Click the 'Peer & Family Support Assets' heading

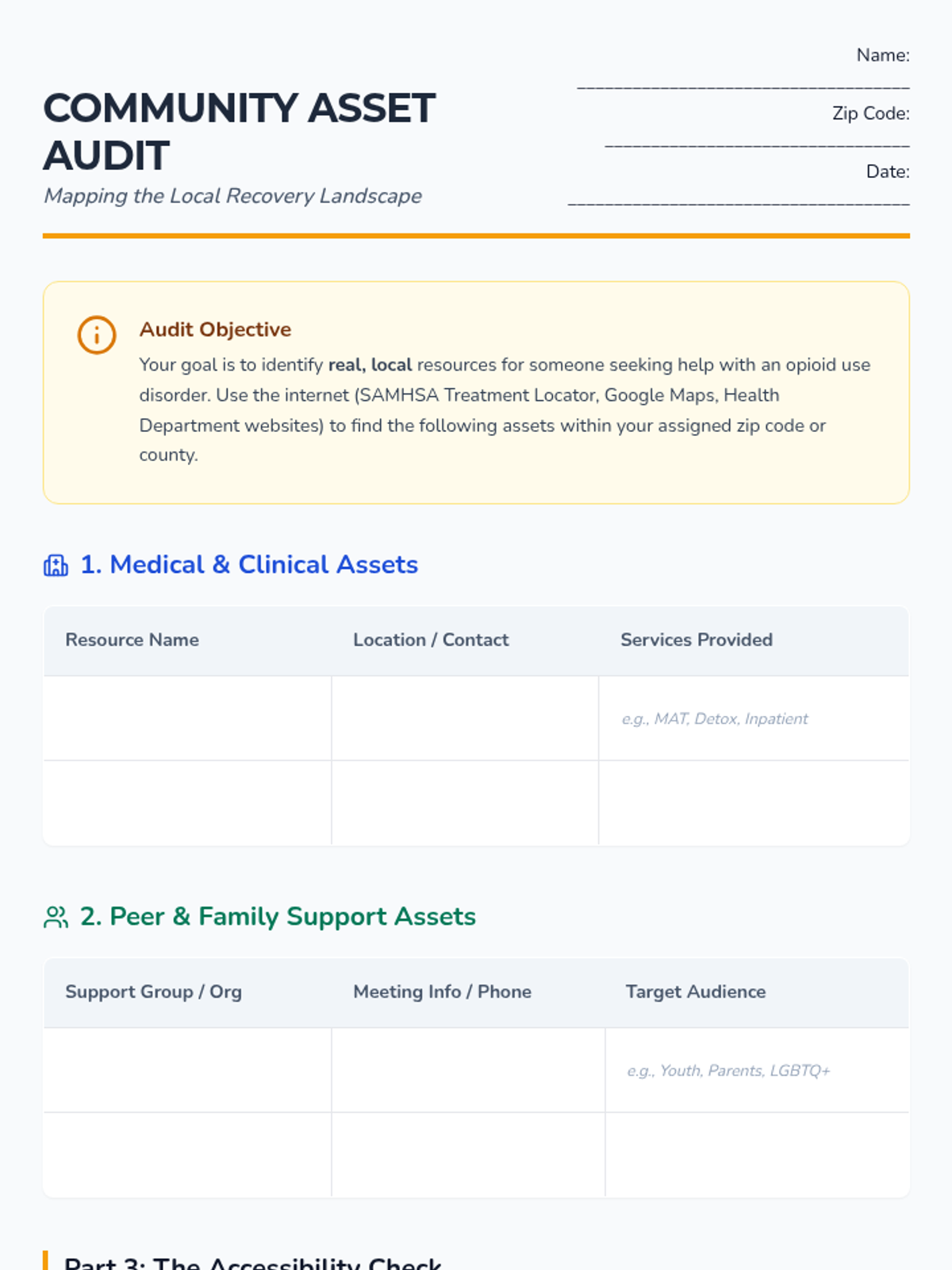[278, 916]
